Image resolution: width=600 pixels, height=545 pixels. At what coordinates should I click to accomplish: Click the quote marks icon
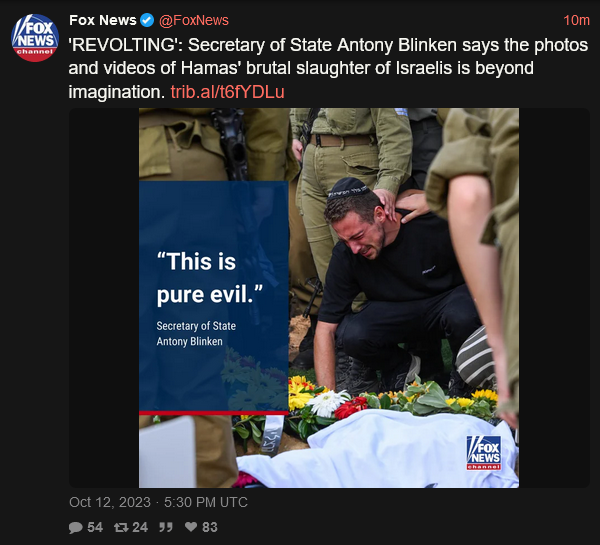166,527
